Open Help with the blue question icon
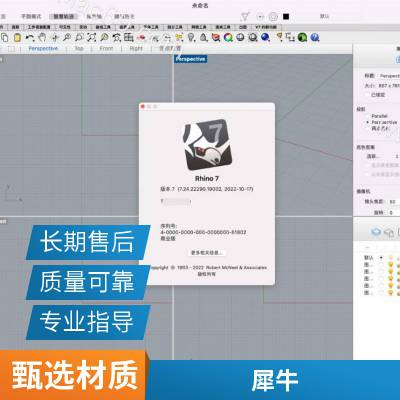The image size is (400, 400). pyautogui.click(x=315, y=37)
